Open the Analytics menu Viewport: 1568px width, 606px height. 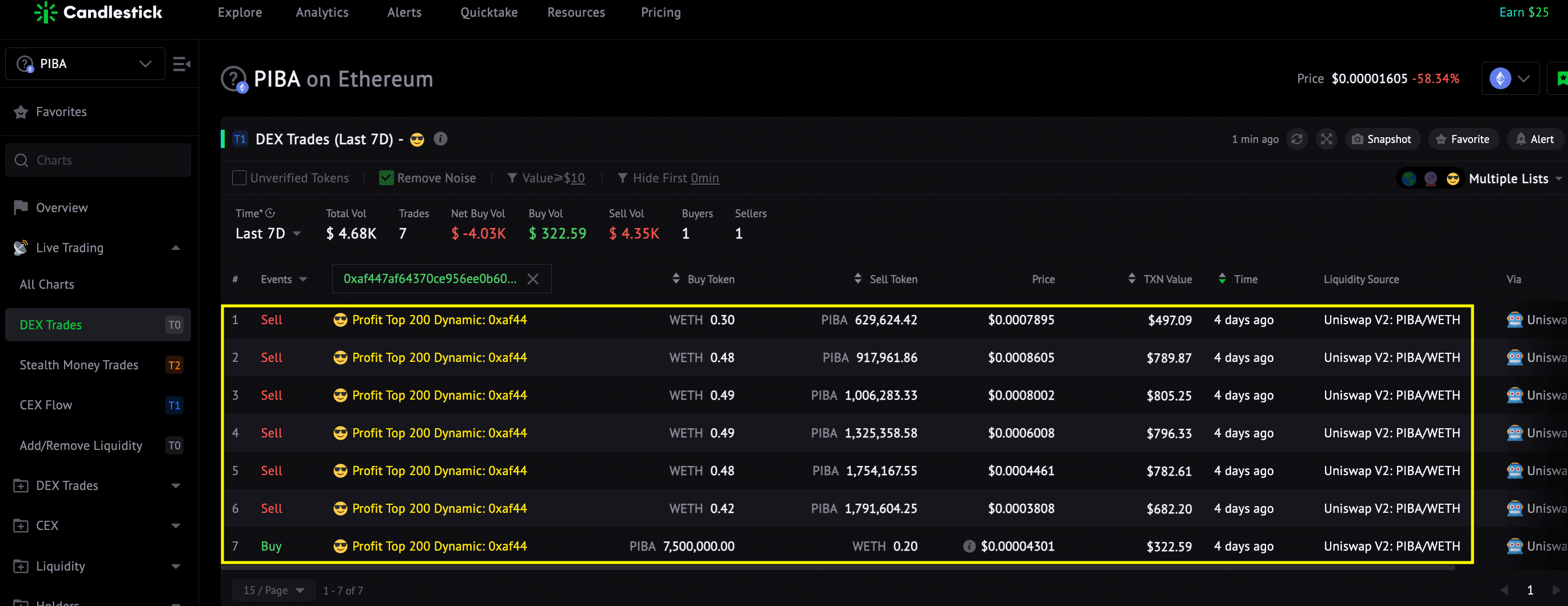click(322, 12)
